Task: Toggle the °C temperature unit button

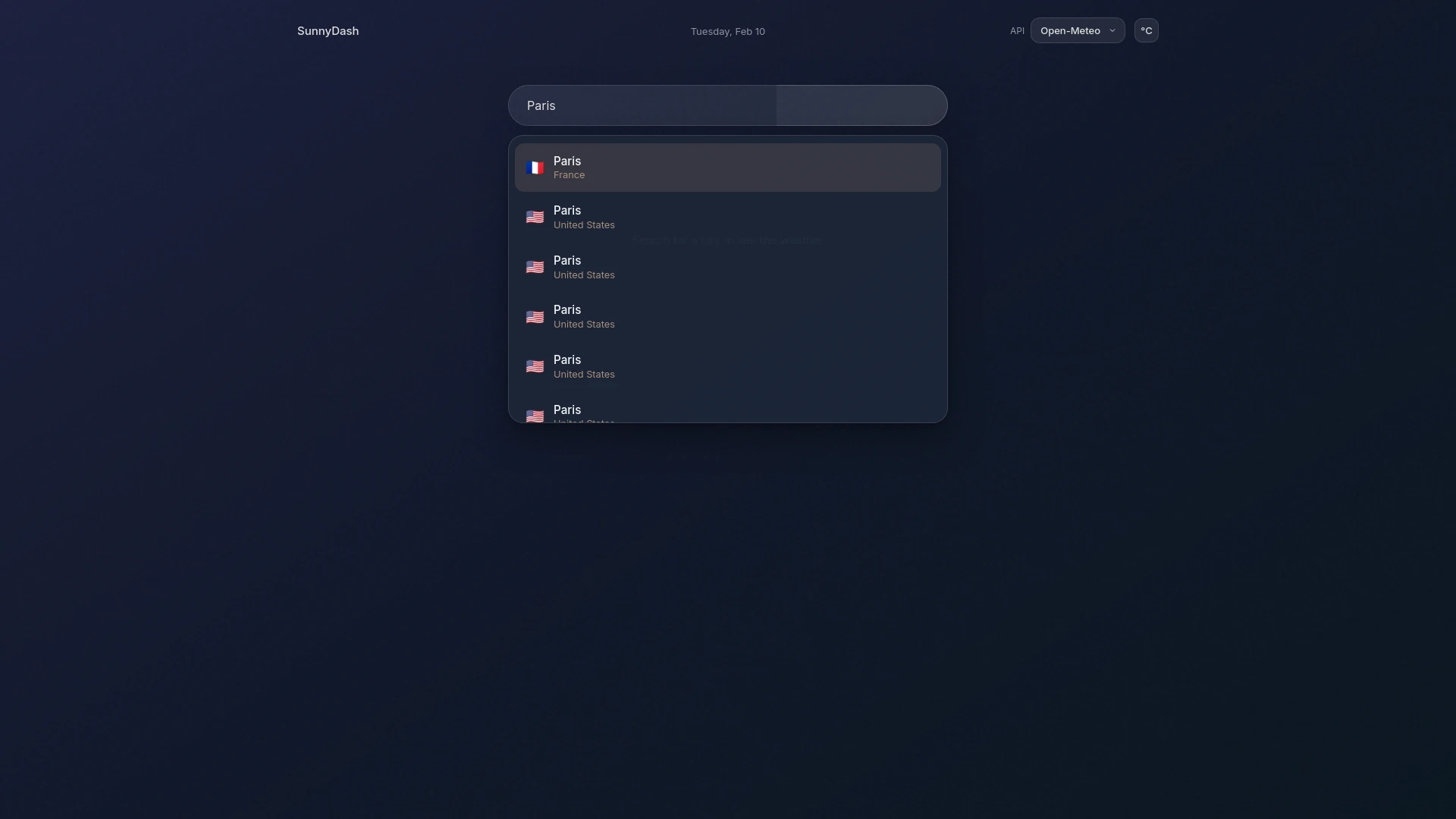Action: [x=1146, y=31]
